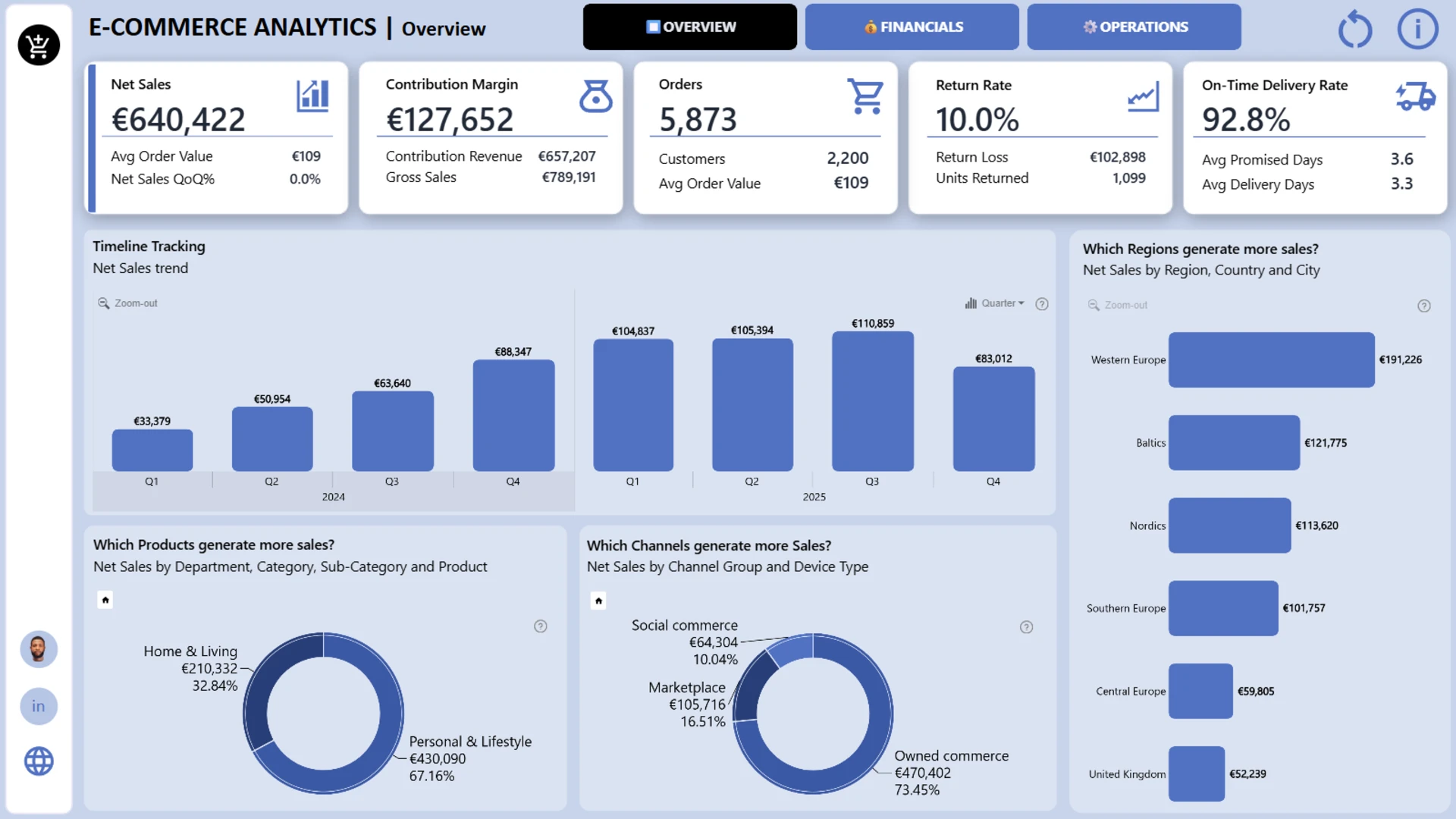
Task: Click the refresh reset icon
Action: click(x=1354, y=30)
